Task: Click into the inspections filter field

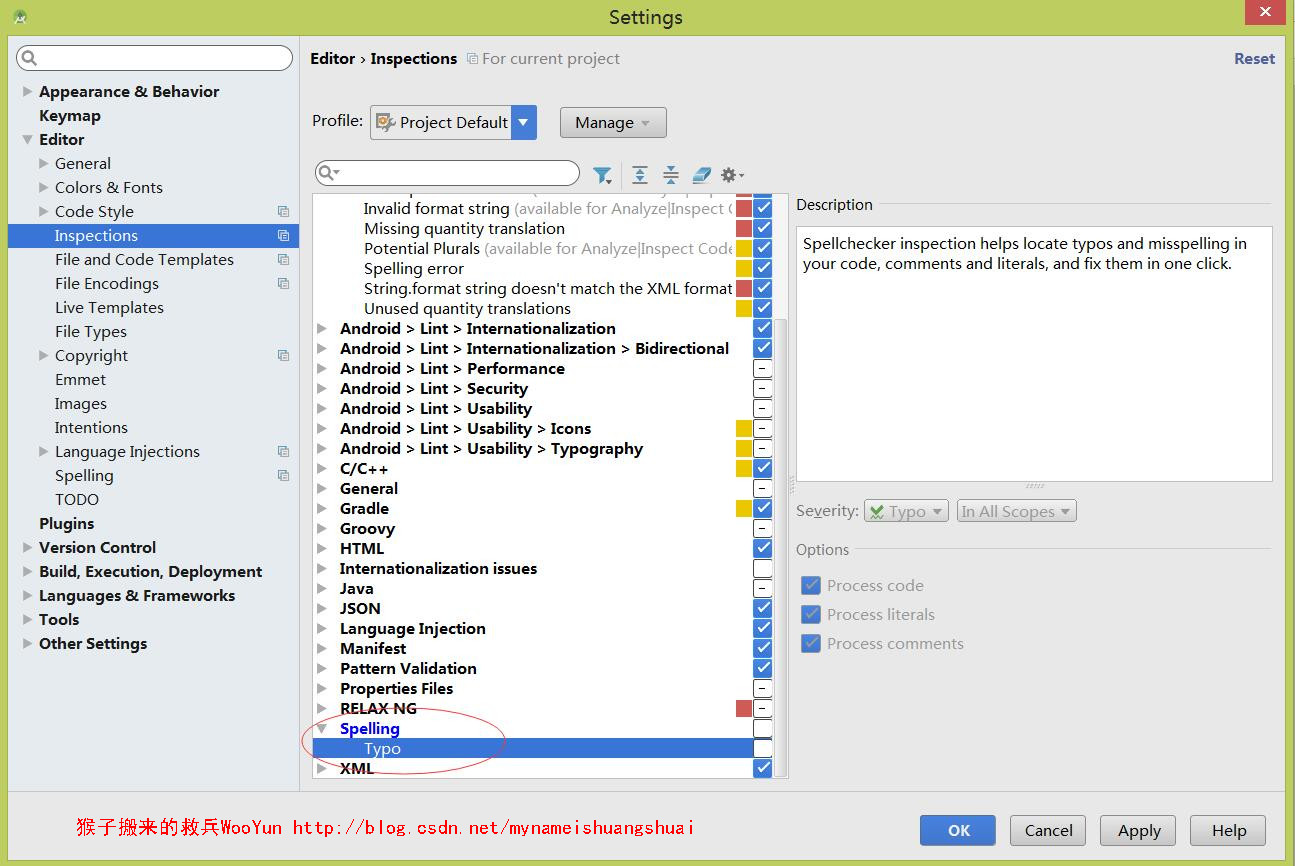Action: pos(447,173)
